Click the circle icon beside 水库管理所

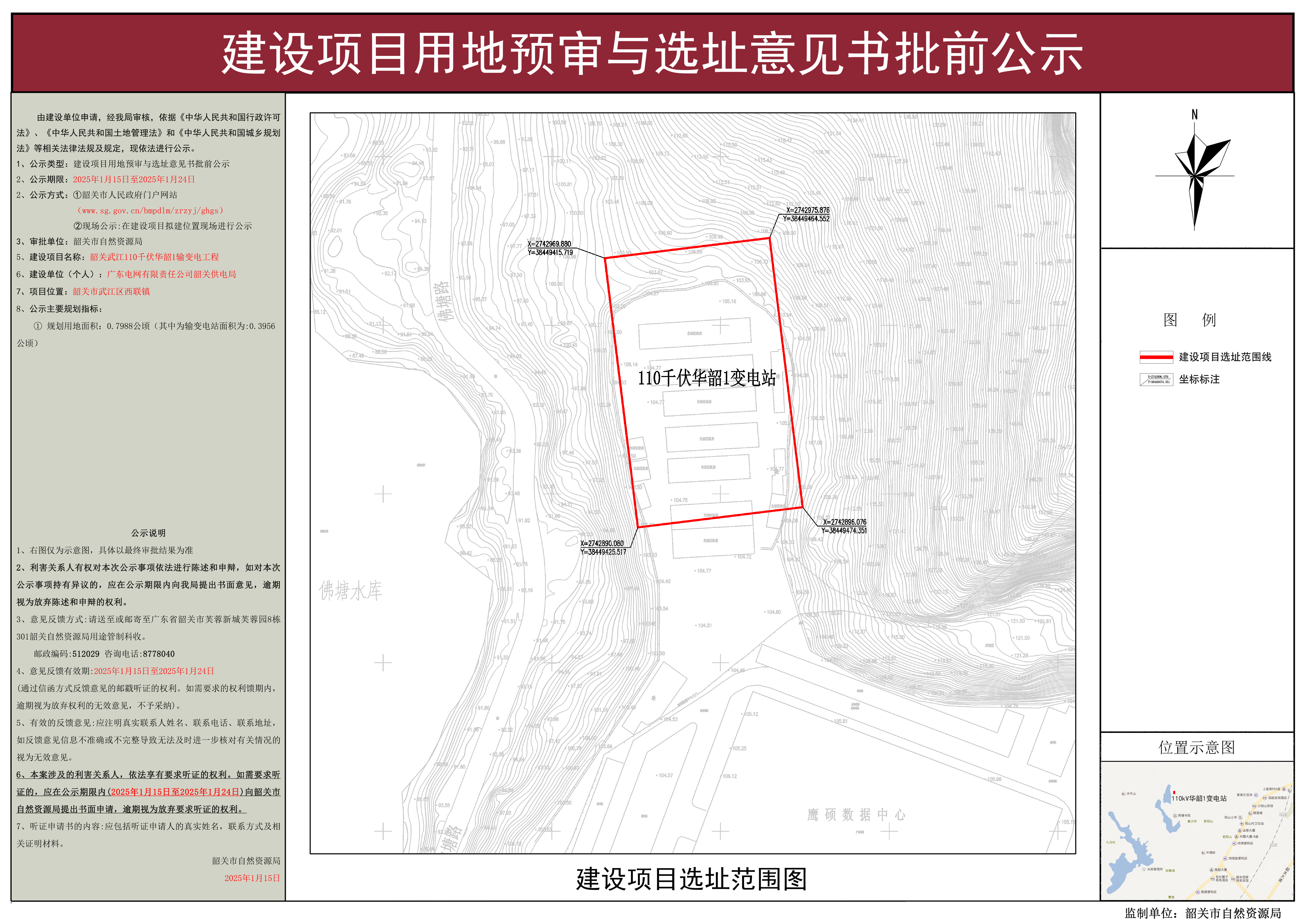click(x=1144, y=869)
